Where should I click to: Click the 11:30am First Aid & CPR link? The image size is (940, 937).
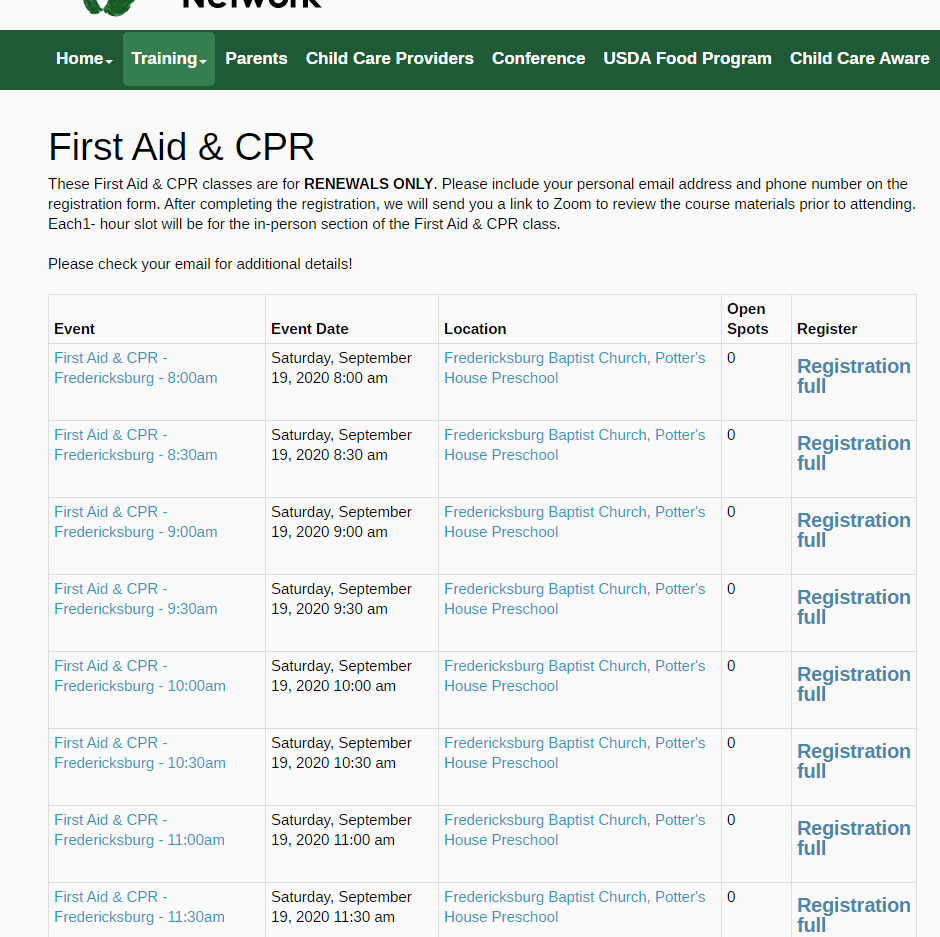click(x=139, y=907)
